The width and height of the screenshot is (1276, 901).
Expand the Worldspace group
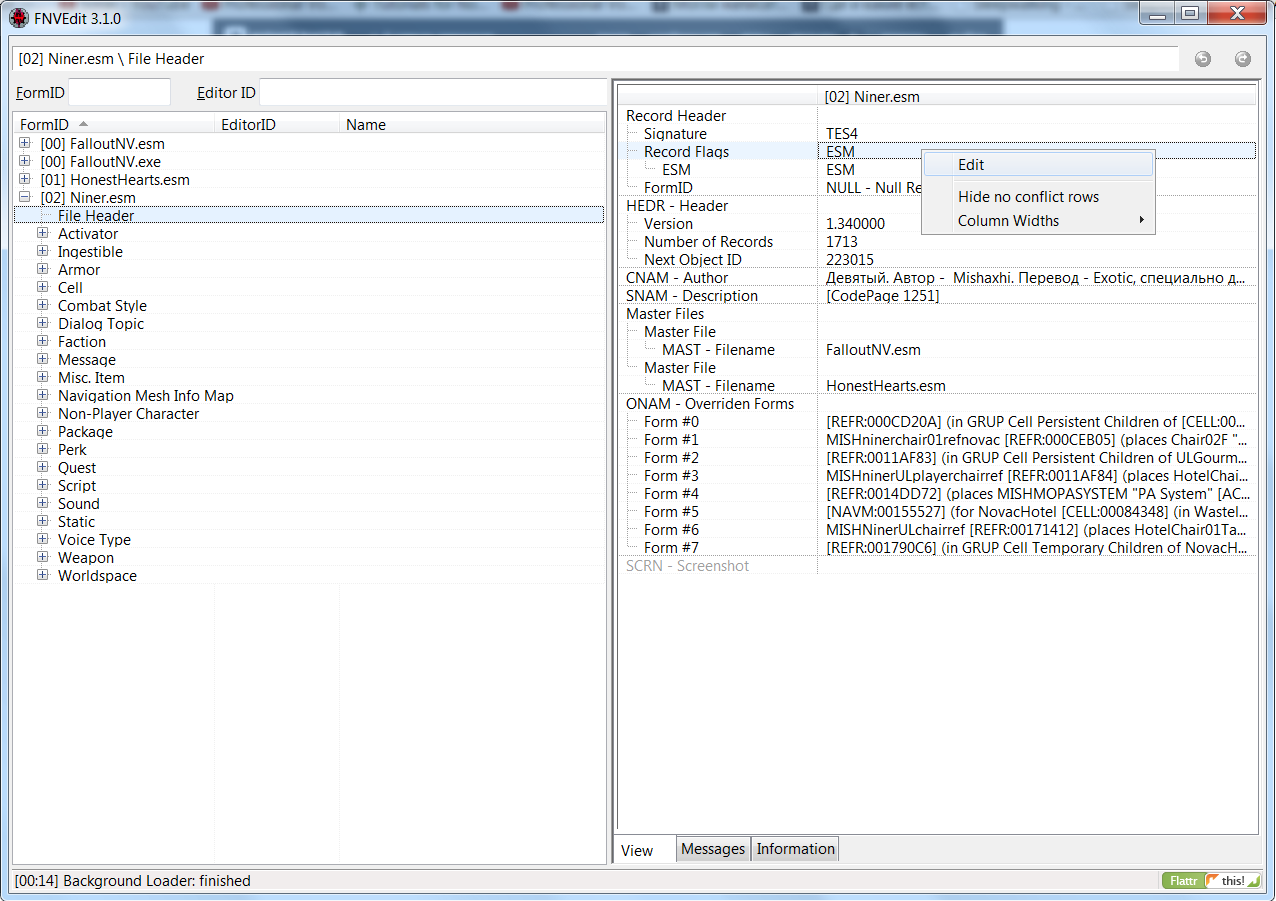click(x=43, y=575)
